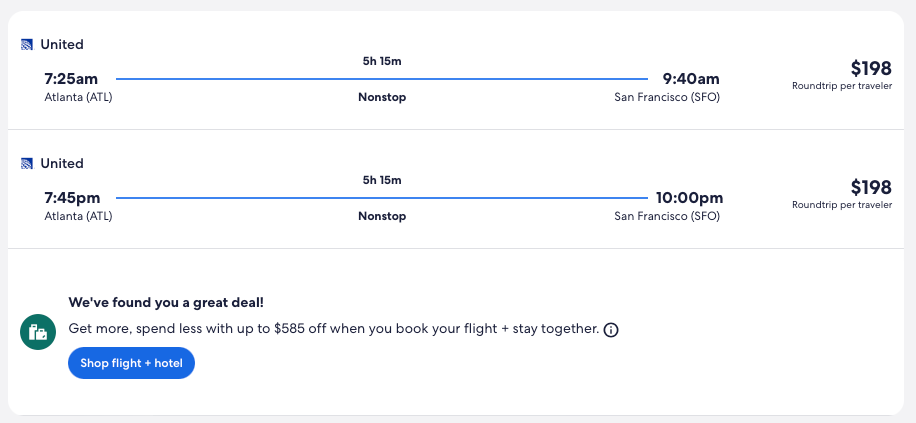Click Roundtrip per traveler on second flight
The image size is (916, 423).
(841, 205)
